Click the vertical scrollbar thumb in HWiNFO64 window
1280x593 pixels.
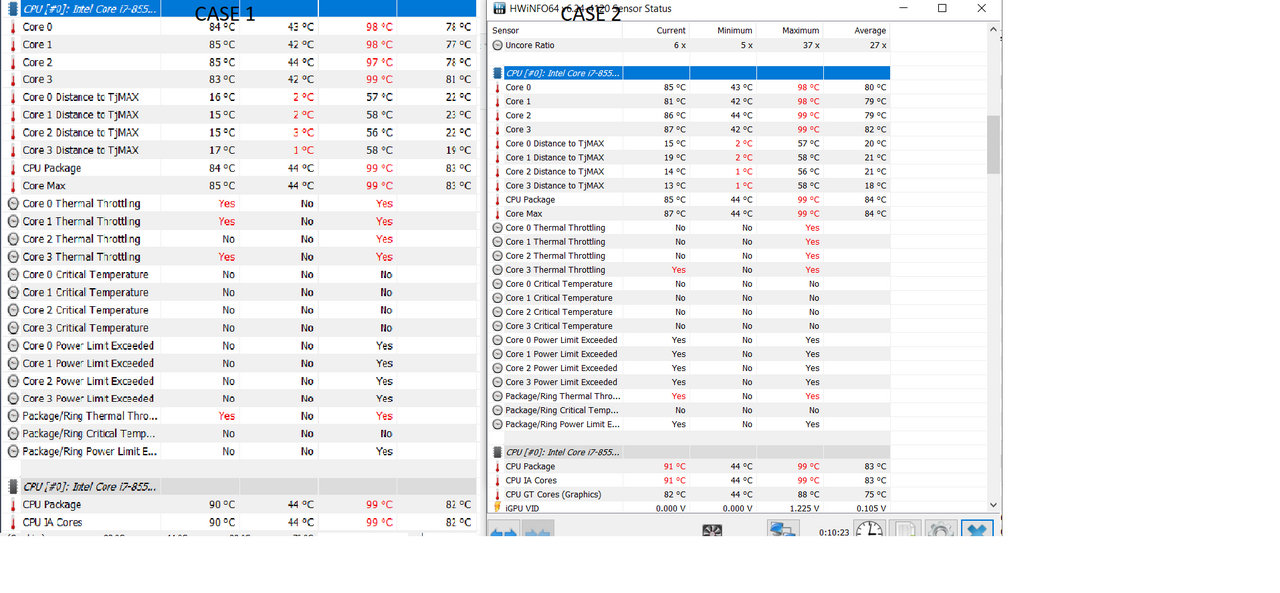(x=993, y=144)
